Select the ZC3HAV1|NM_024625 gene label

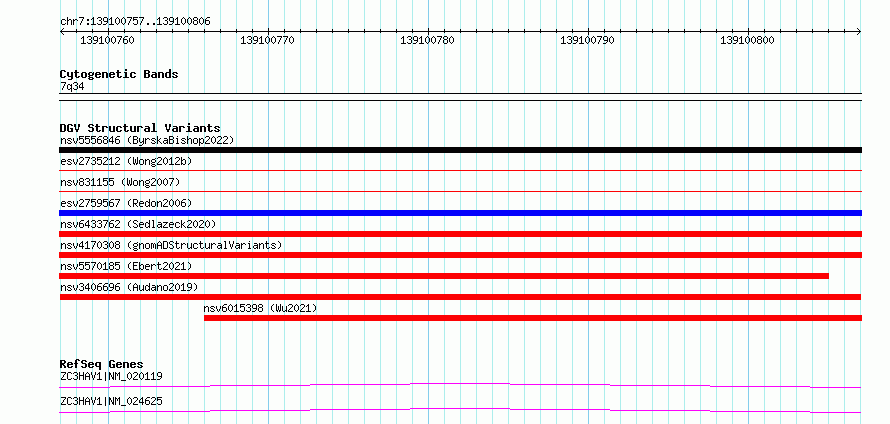(x=111, y=401)
